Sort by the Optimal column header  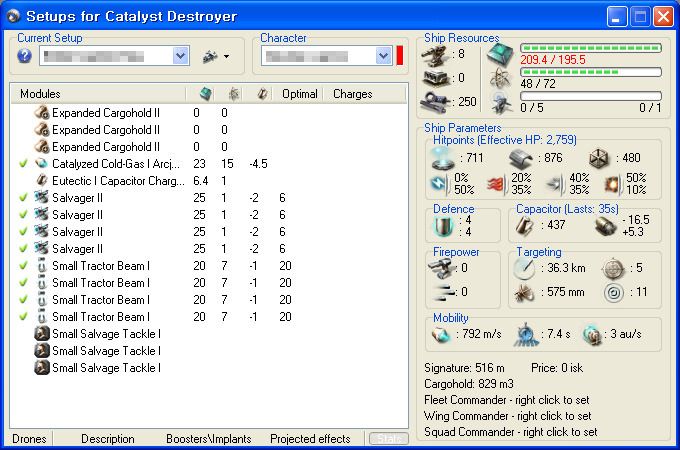pyautogui.click(x=299, y=94)
